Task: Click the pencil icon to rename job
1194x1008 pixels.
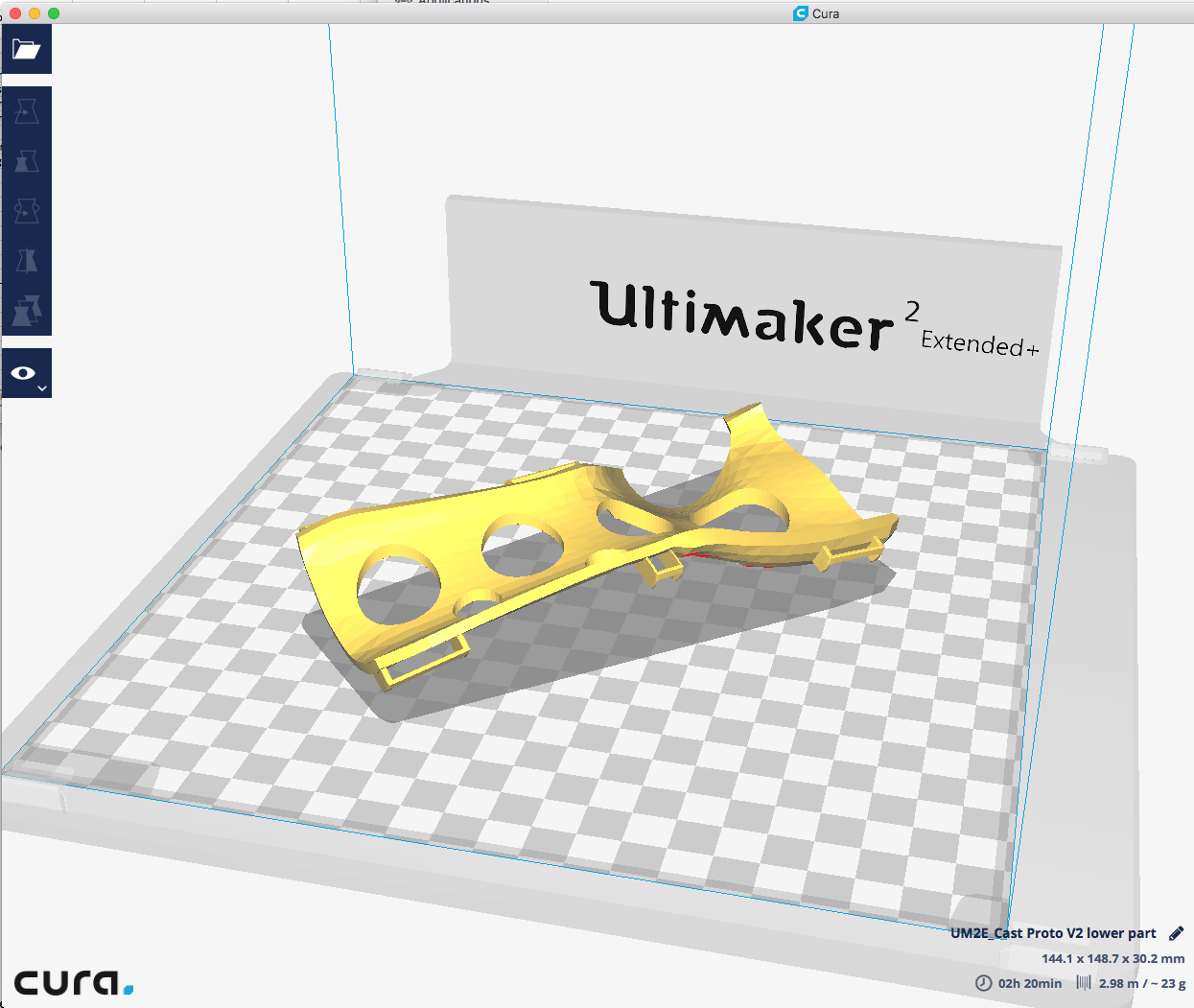Action: pos(1177,933)
